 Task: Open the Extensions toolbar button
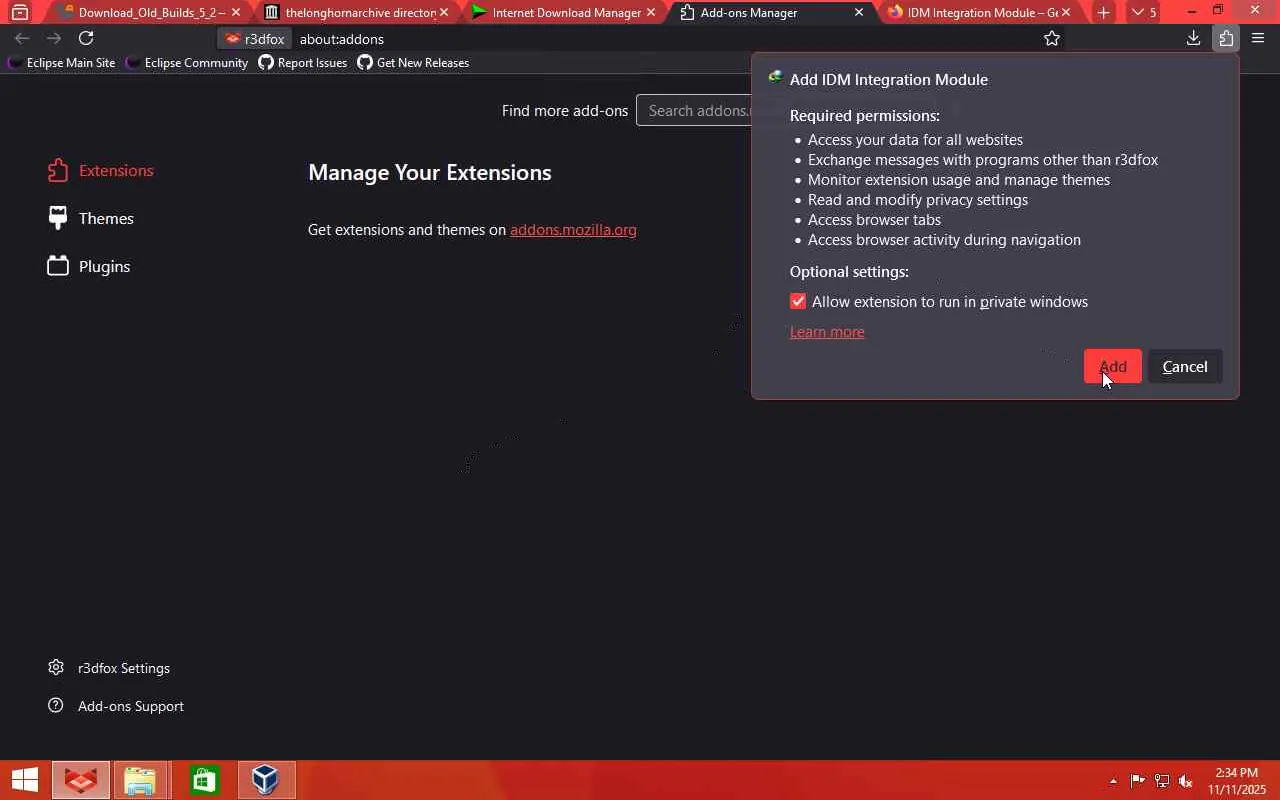point(1226,39)
